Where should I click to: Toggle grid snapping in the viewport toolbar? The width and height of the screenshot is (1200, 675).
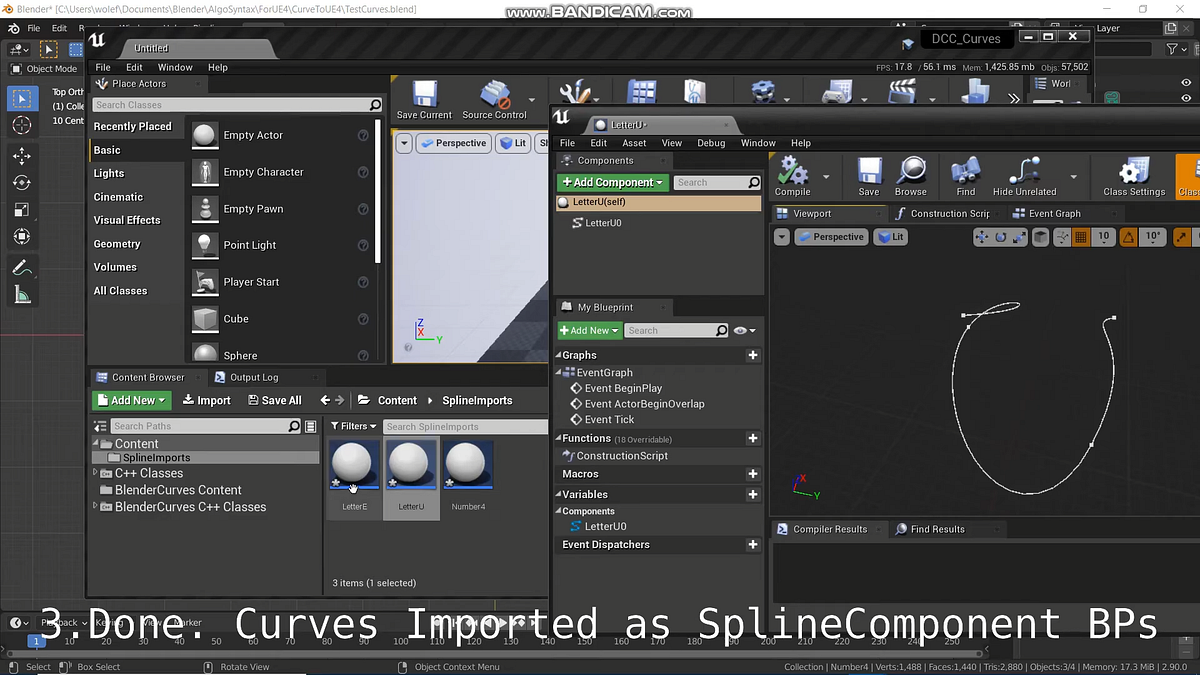coord(1080,237)
